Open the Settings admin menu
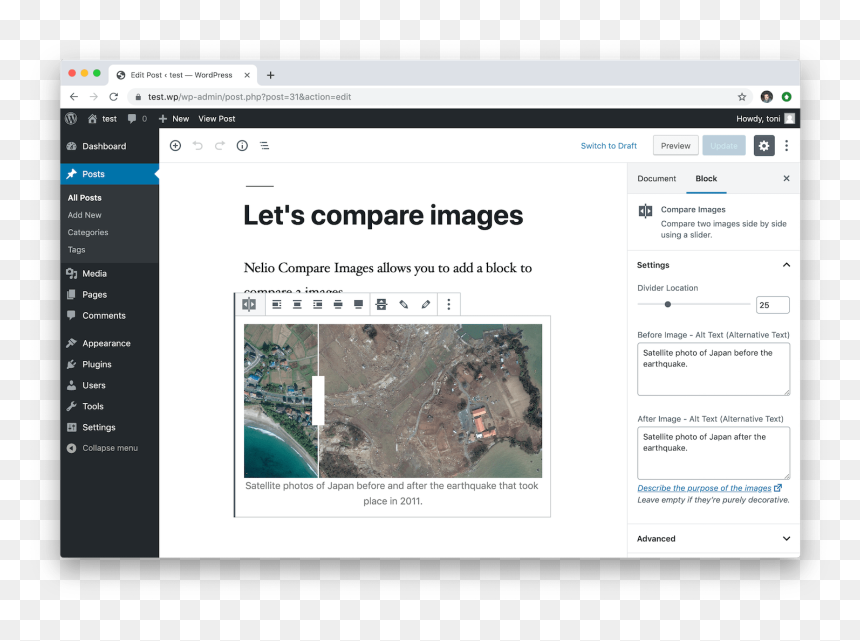 pyautogui.click(x=110, y=427)
